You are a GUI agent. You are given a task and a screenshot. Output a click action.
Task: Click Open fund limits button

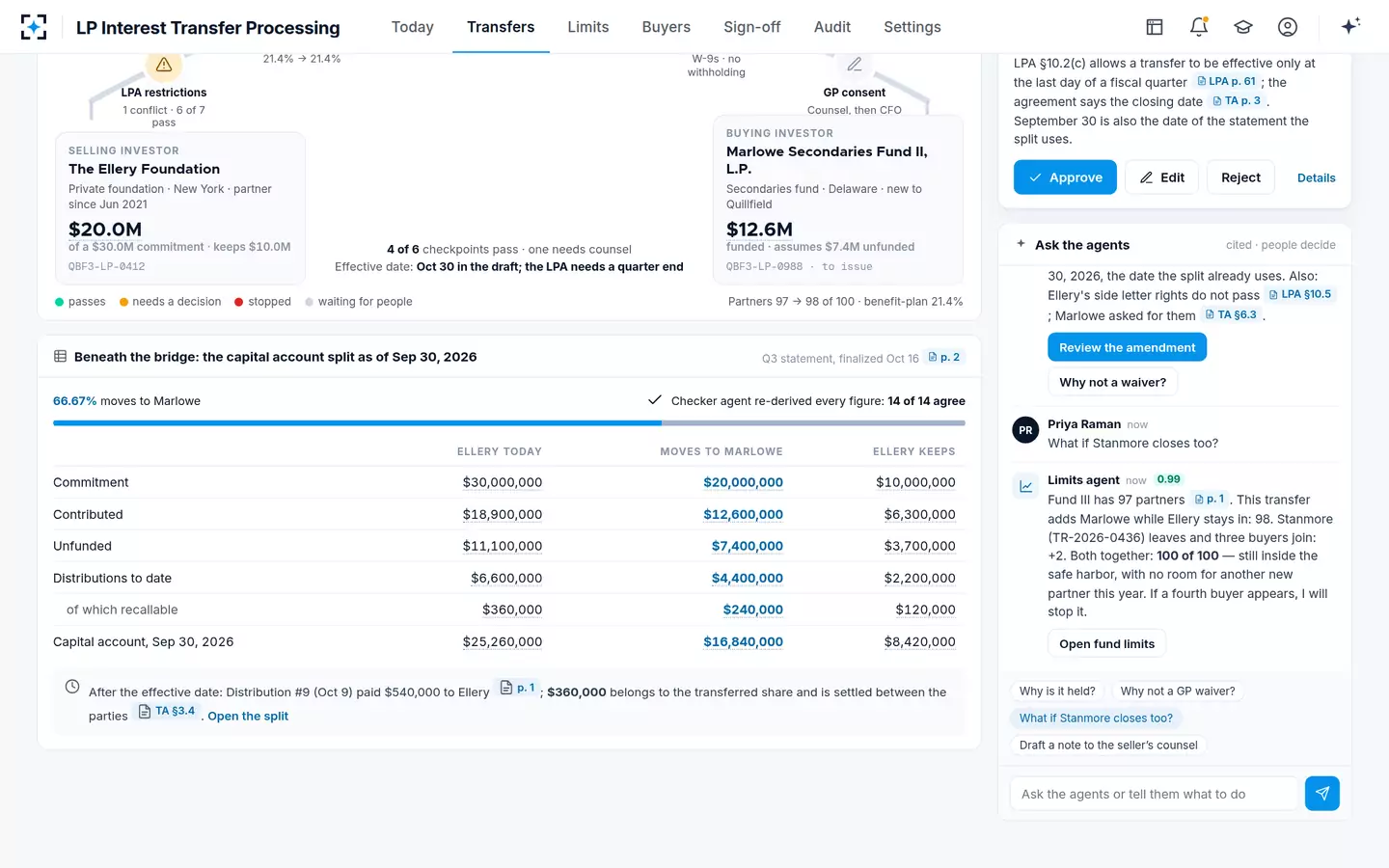click(1106, 643)
